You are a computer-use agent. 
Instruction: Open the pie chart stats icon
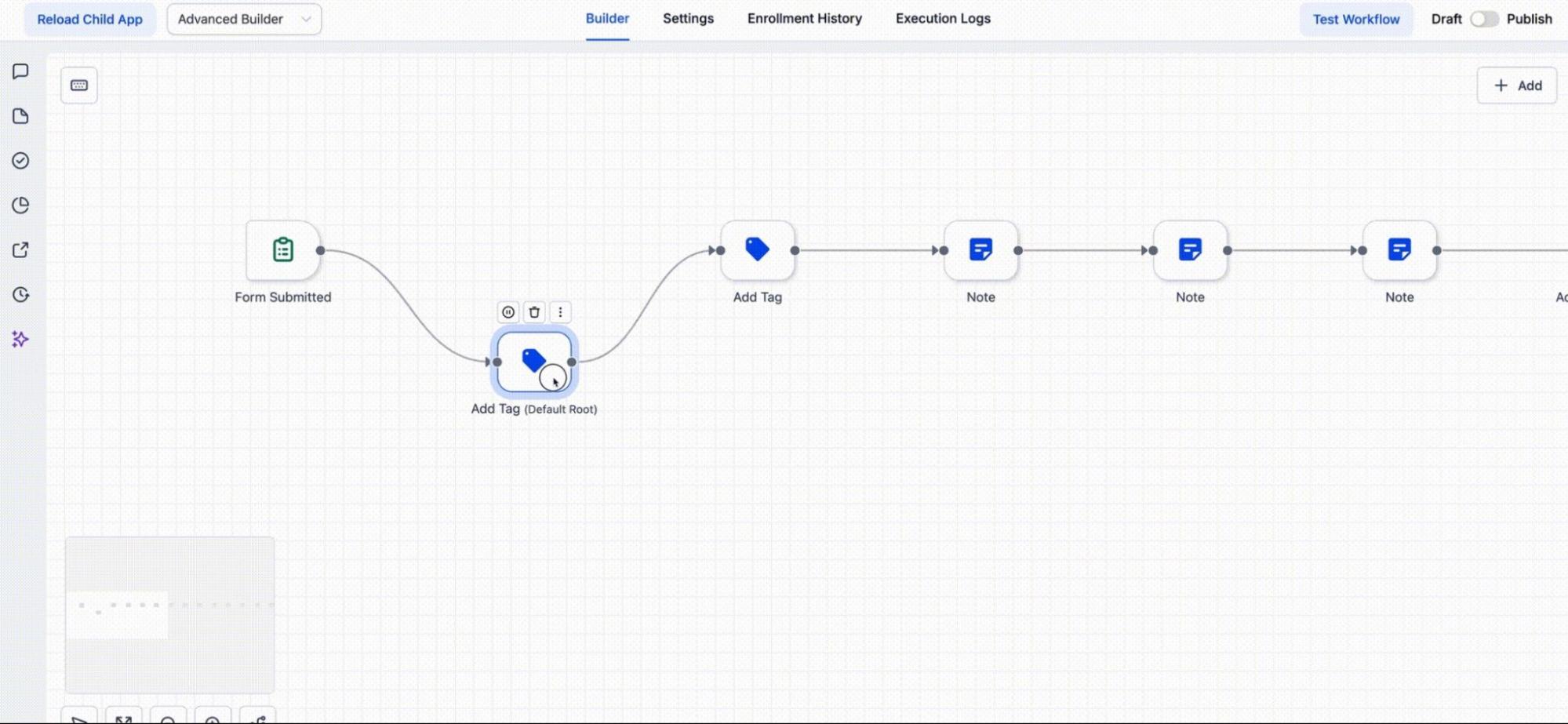point(20,206)
